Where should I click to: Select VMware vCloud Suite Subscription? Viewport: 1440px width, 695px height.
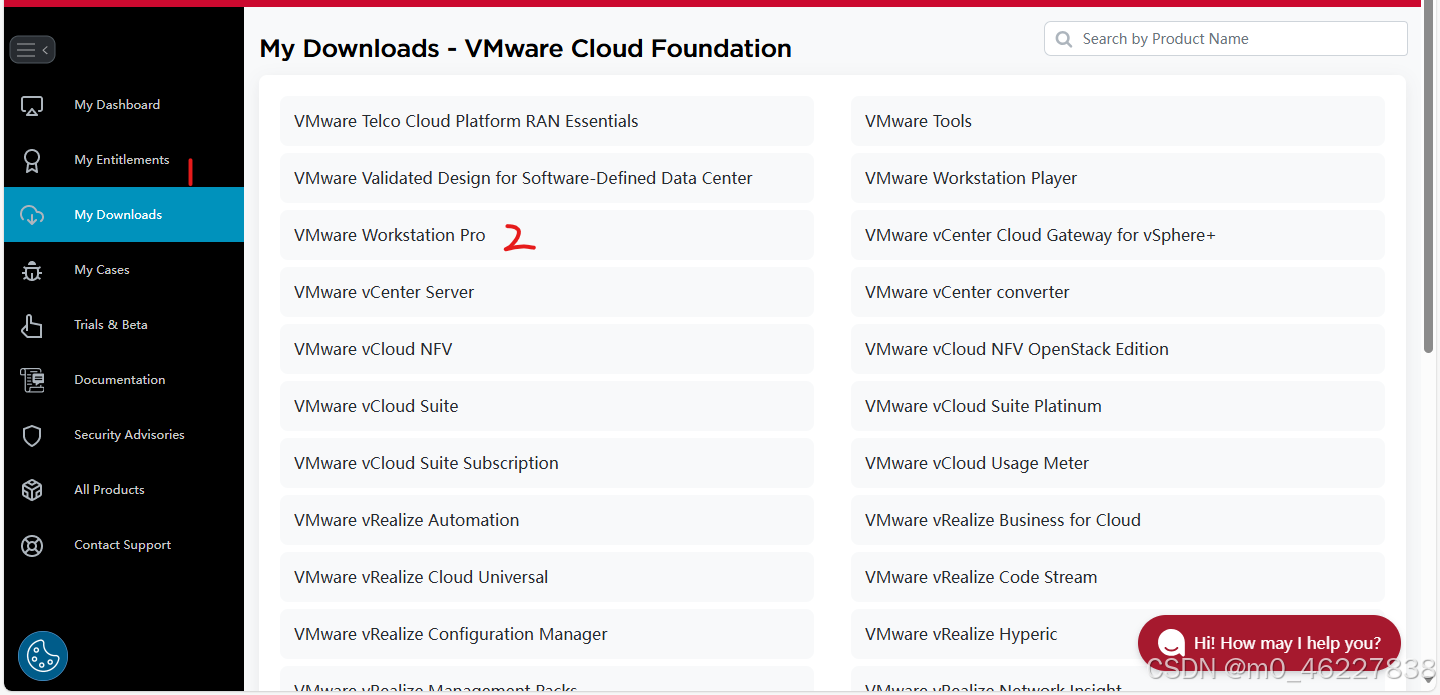[547, 463]
